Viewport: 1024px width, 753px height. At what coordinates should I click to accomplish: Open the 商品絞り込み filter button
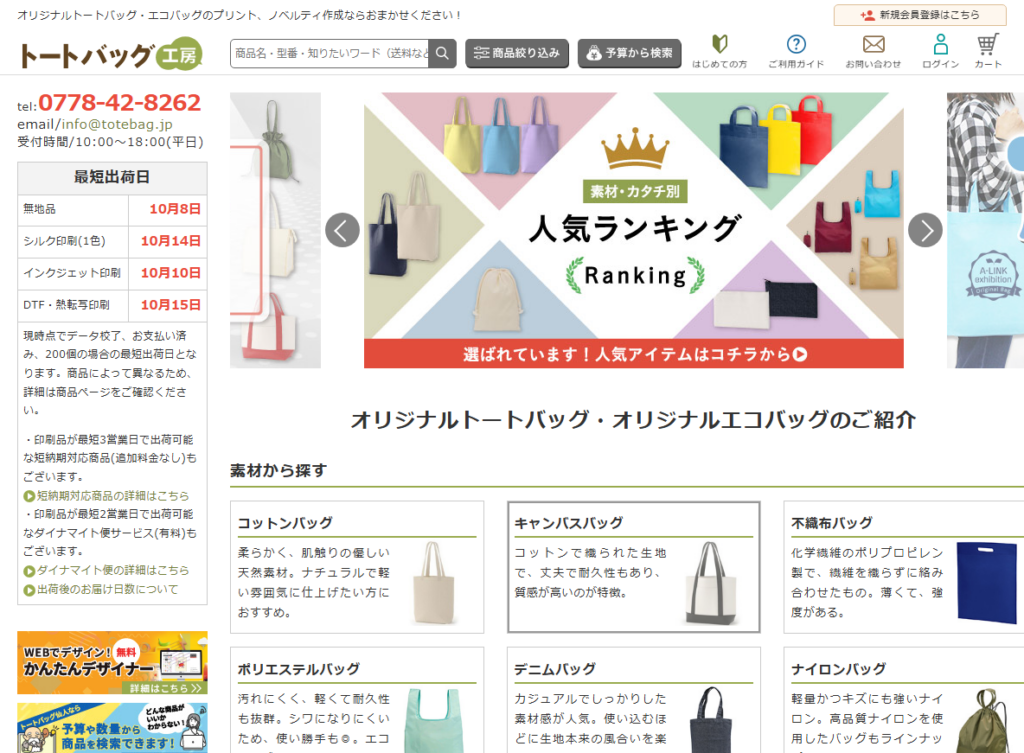517,54
